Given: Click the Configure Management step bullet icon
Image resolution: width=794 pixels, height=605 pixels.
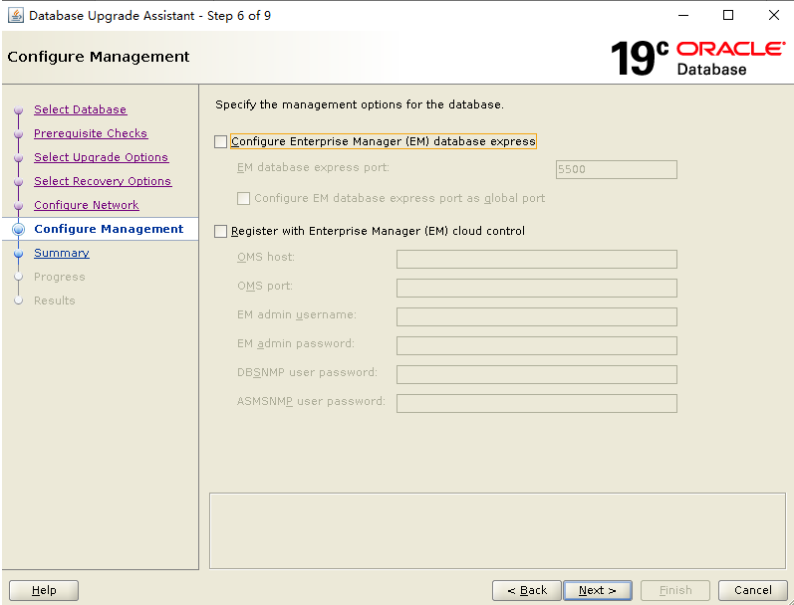Looking at the screenshot, I should click(19, 229).
